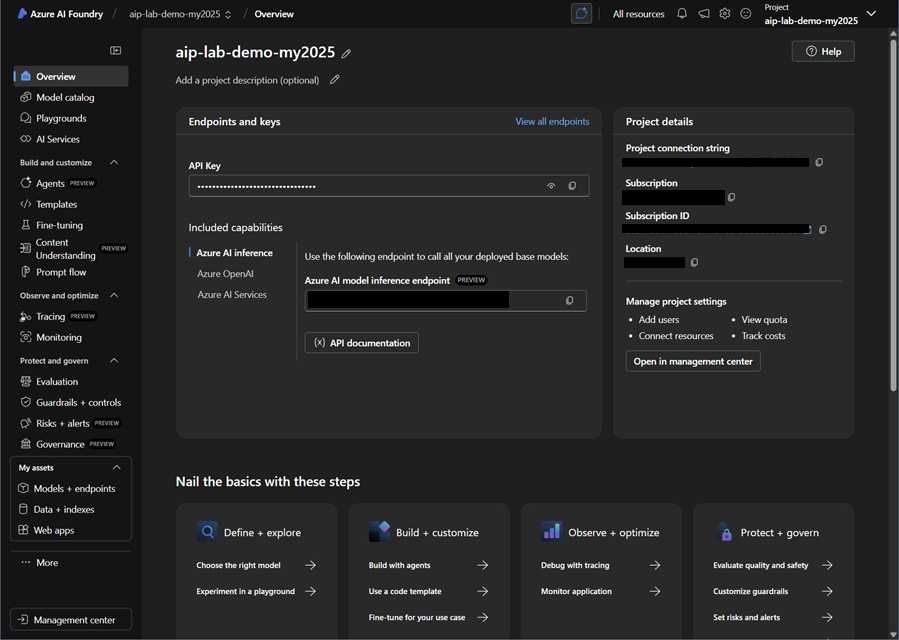Copy the model inference endpoint

coord(569,301)
